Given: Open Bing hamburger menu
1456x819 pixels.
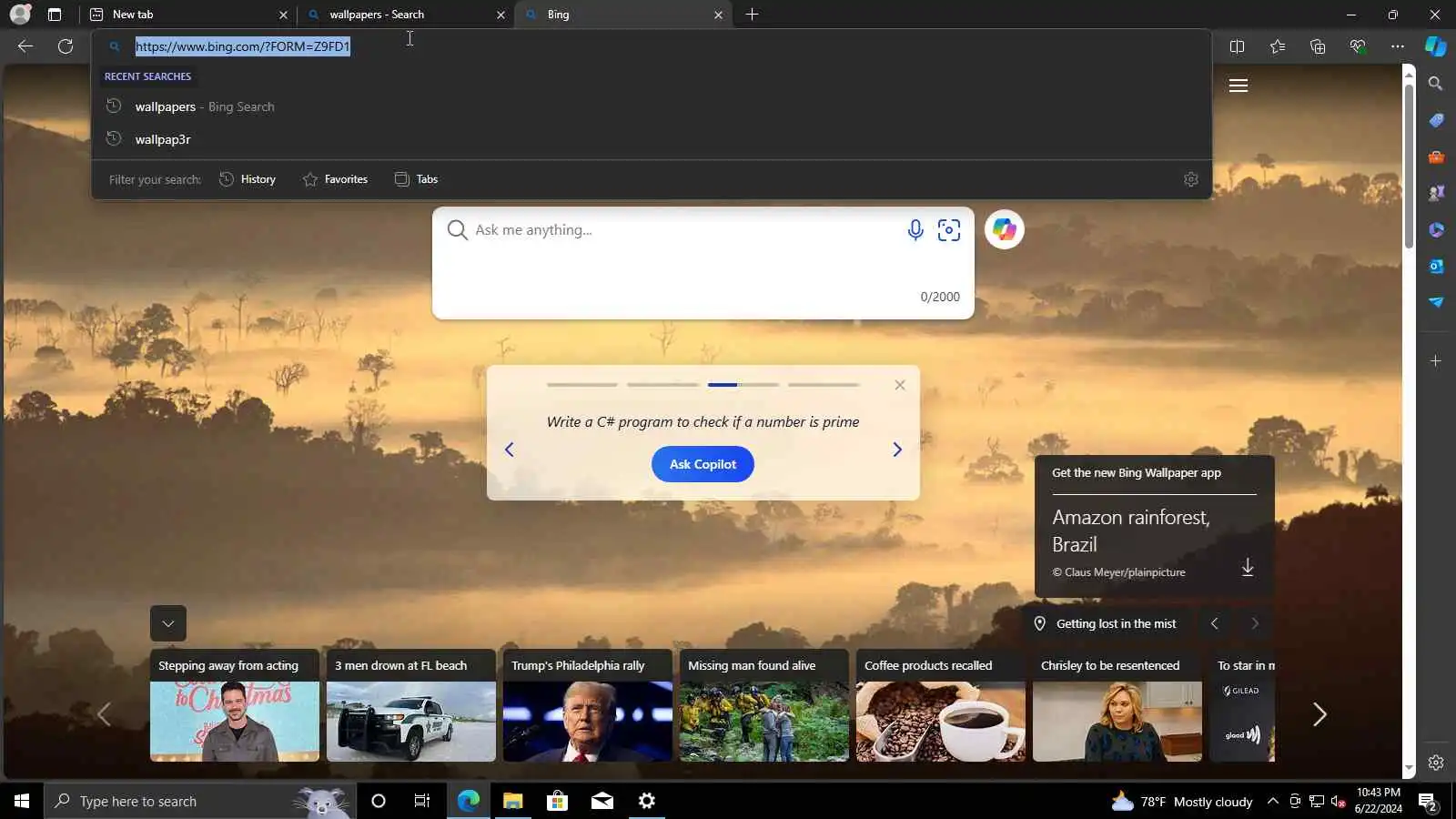Looking at the screenshot, I should (x=1239, y=86).
